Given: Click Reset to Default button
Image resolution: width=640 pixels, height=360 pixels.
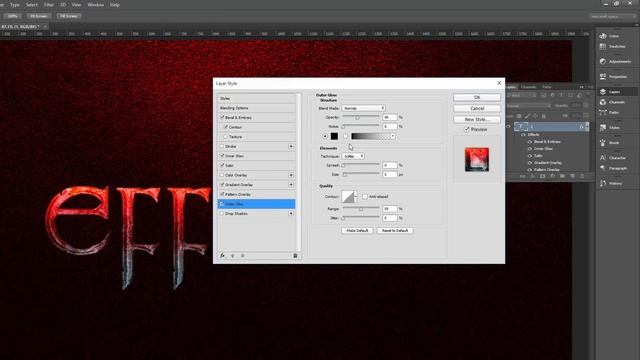Looking at the screenshot, I should pyautogui.click(x=395, y=231).
